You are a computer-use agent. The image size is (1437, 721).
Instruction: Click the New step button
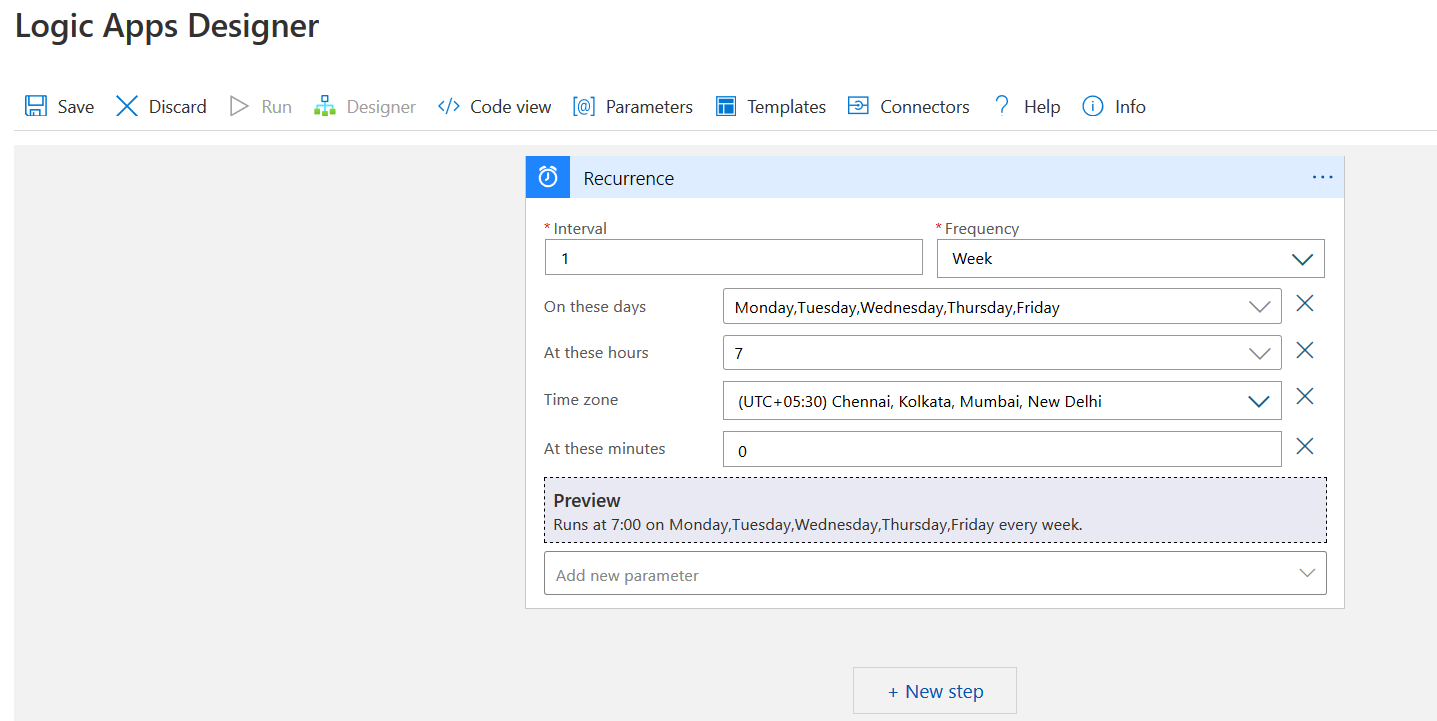coord(934,691)
